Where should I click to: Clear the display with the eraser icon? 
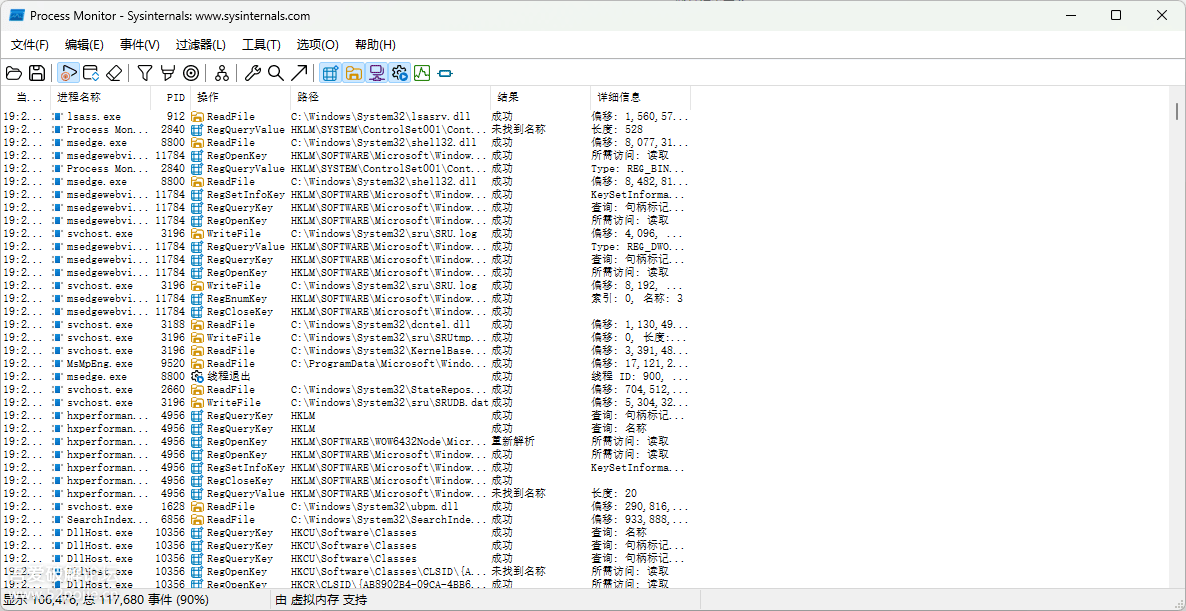113,73
